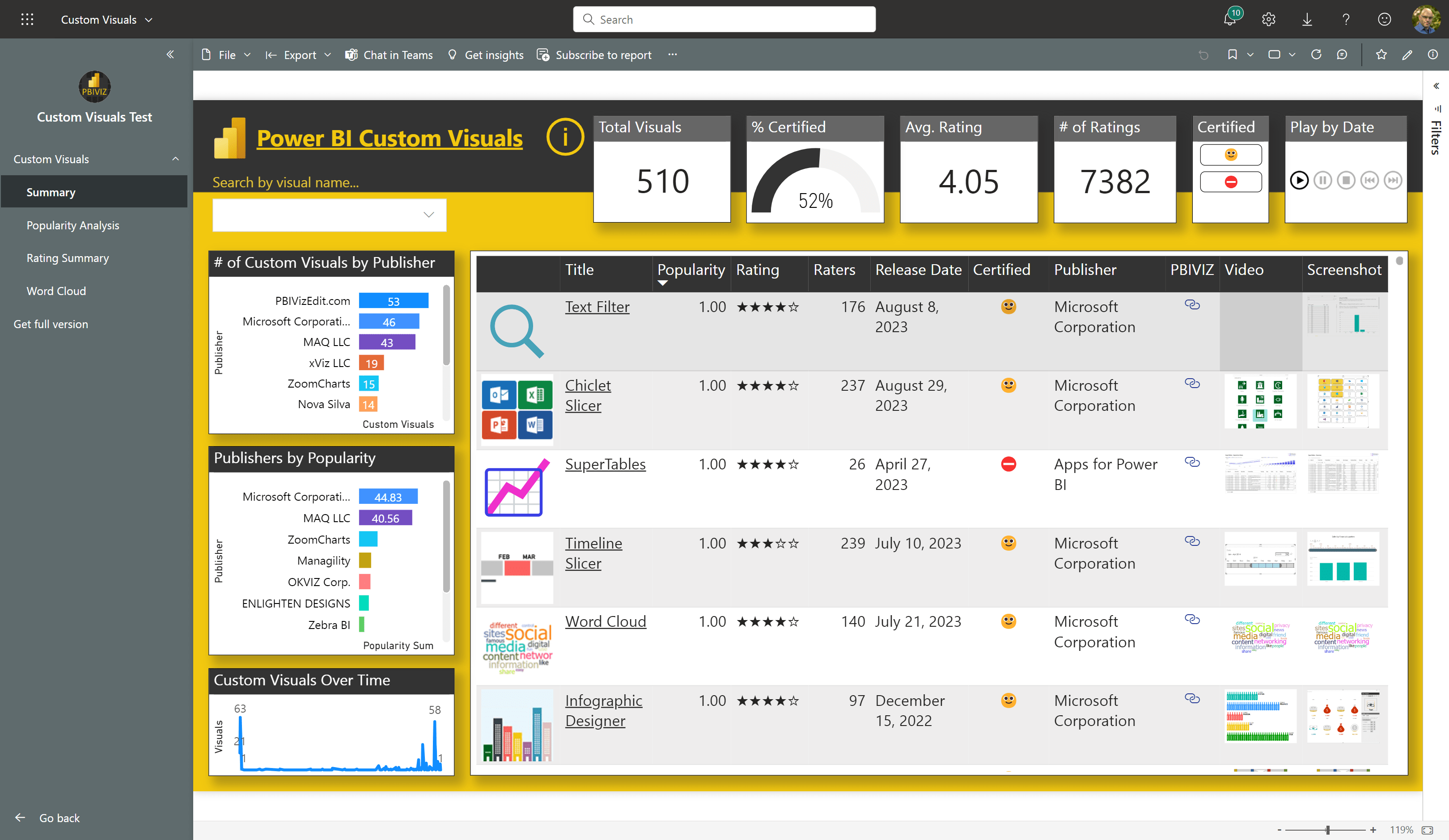The height and width of the screenshot is (840, 1449).
Task: Click the edit pencil icon
Action: pos(1407,55)
